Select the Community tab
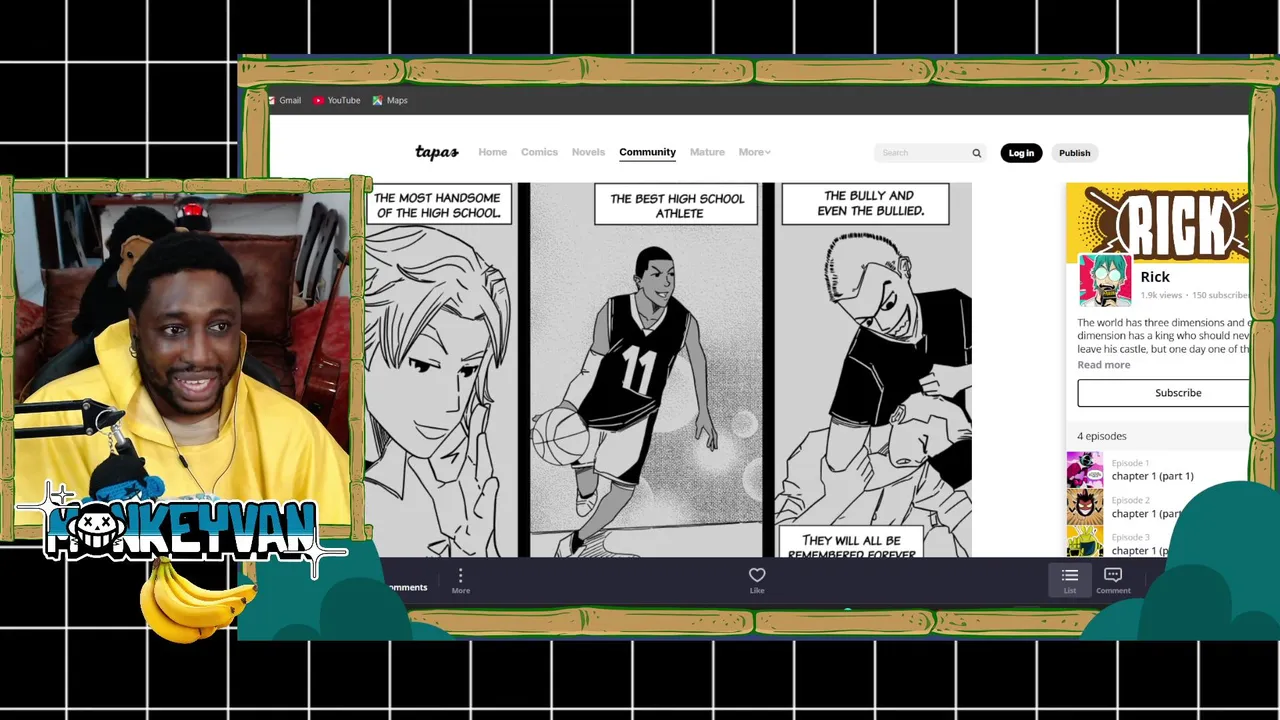 point(647,152)
